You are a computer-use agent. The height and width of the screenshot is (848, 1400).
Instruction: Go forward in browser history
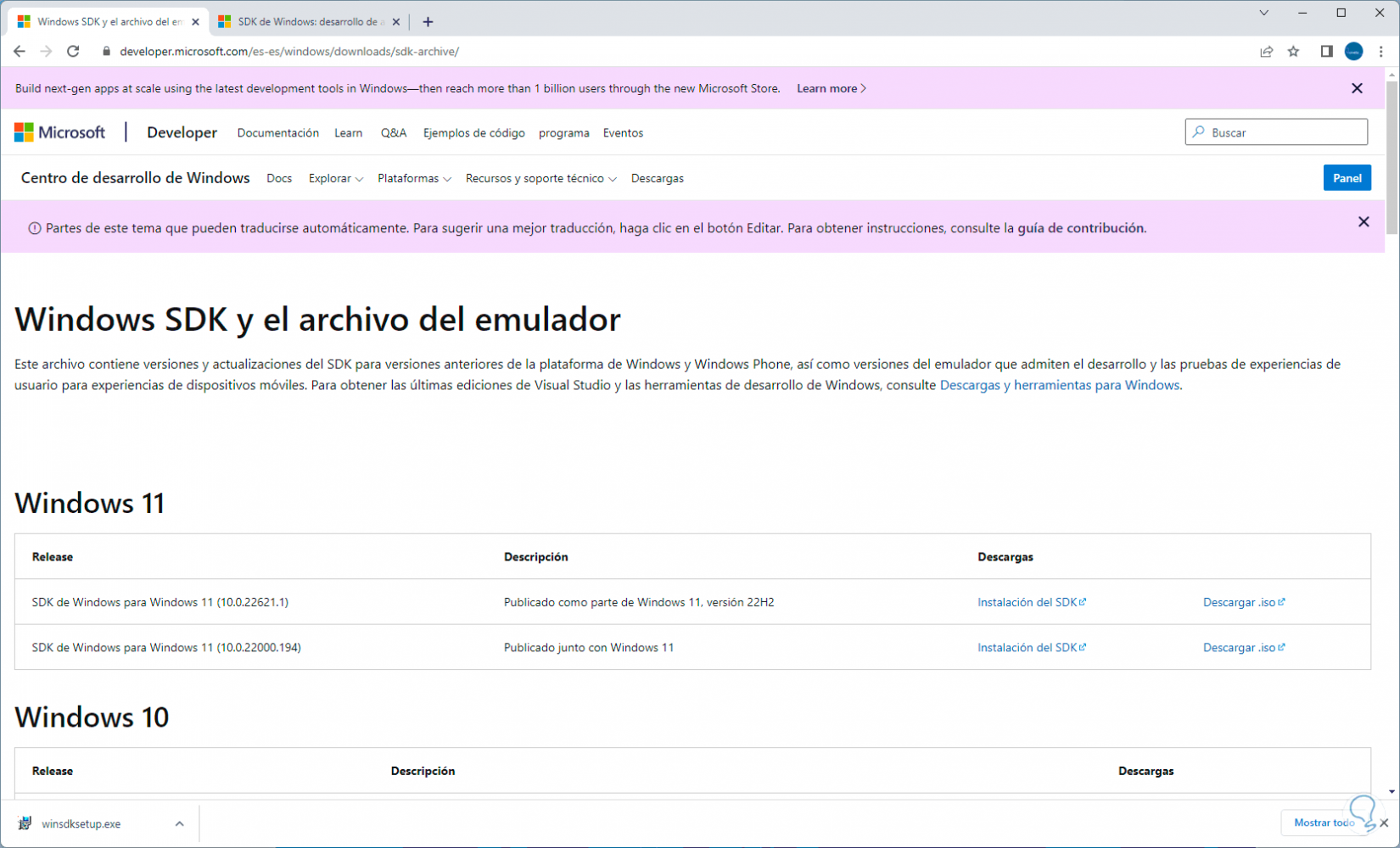point(46,52)
